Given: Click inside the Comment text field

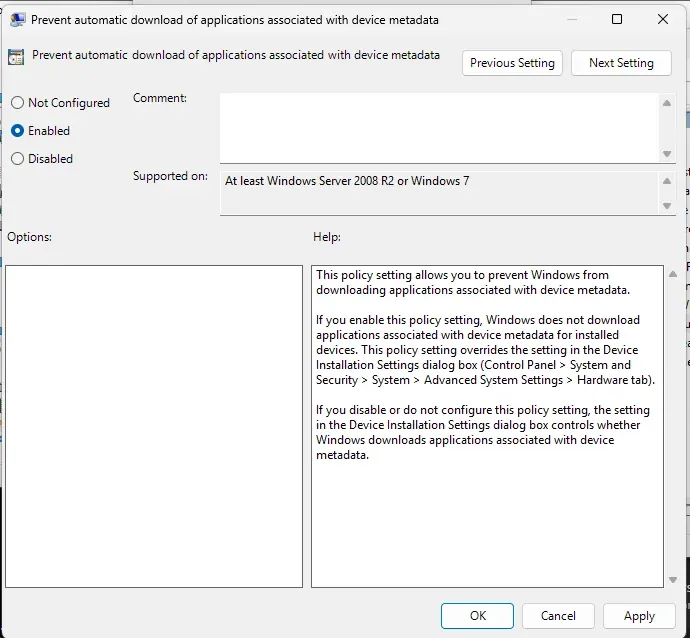Looking at the screenshot, I should coord(439,128).
